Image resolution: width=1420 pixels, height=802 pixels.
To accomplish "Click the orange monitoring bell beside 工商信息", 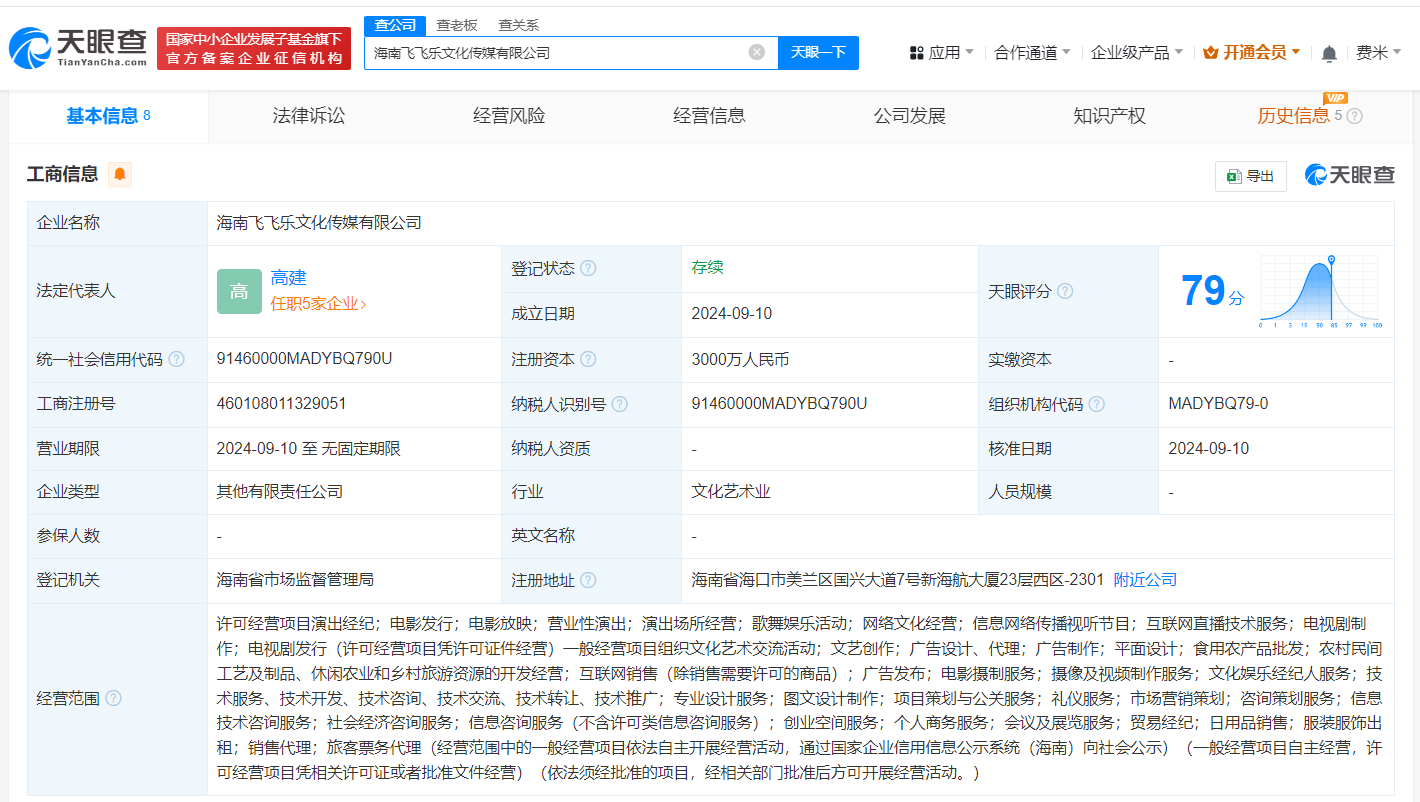I will (x=120, y=174).
